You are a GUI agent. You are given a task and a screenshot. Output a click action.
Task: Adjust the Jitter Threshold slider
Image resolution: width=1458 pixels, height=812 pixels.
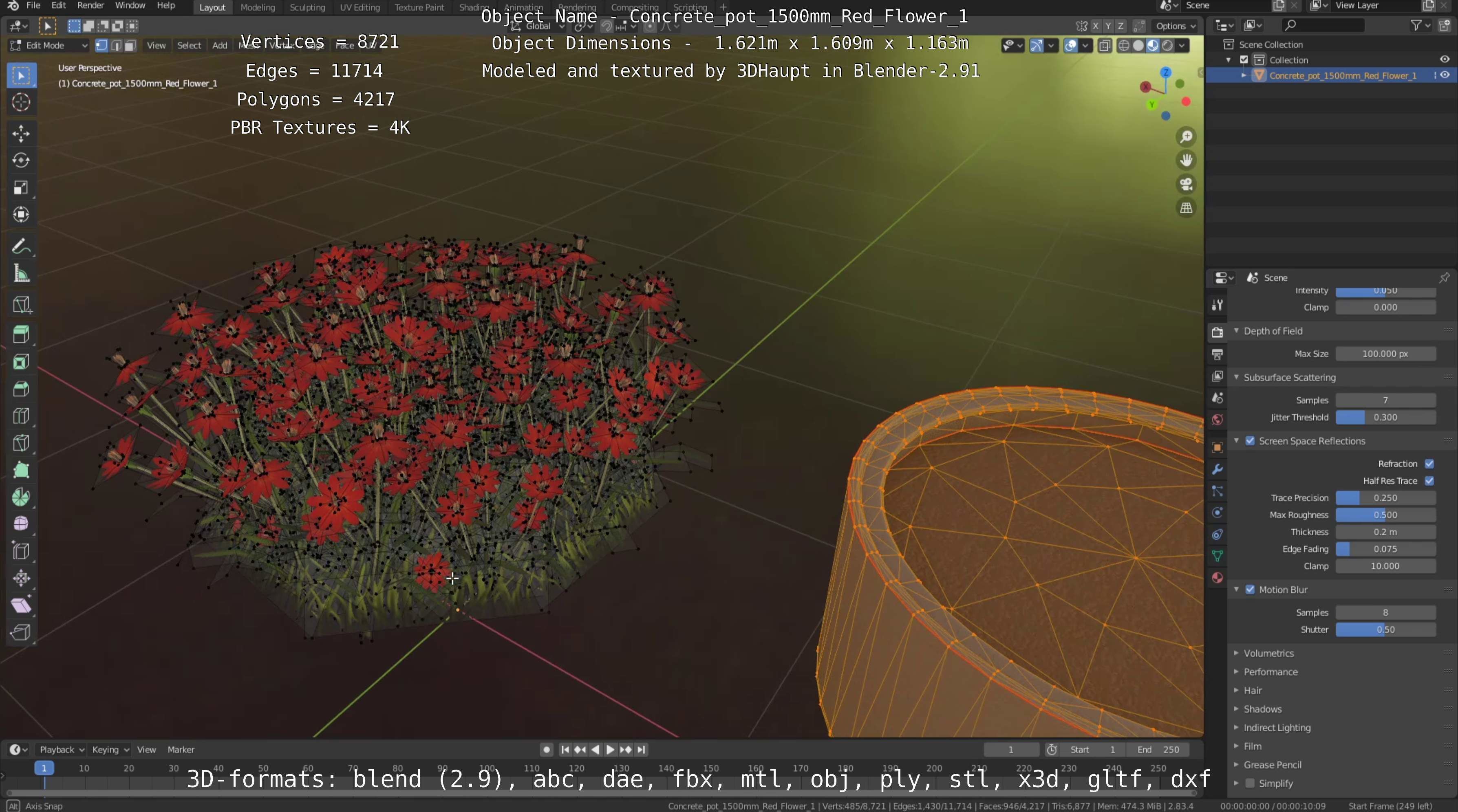click(1385, 417)
